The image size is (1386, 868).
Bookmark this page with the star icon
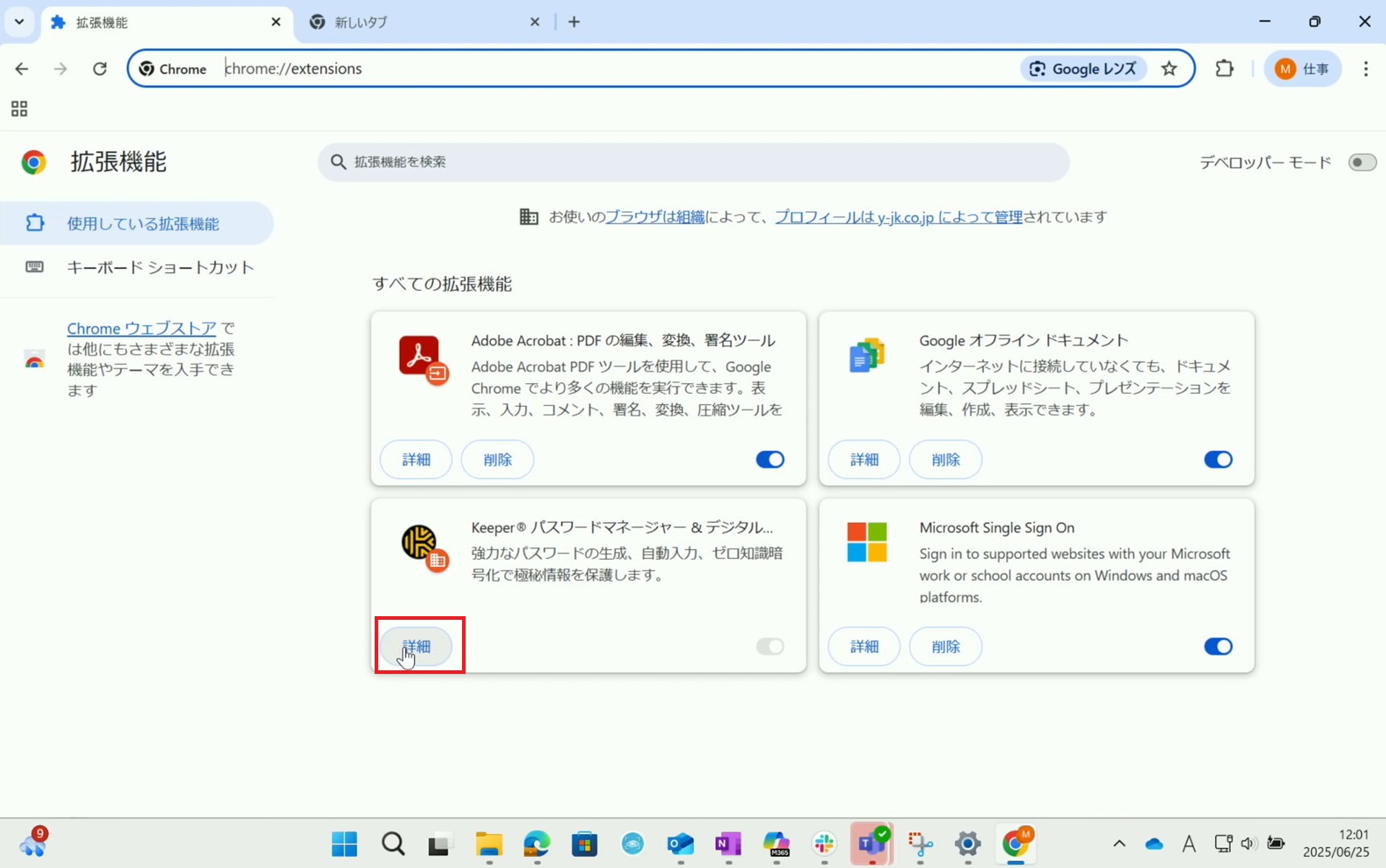pyautogui.click(x=1169, y=69)
